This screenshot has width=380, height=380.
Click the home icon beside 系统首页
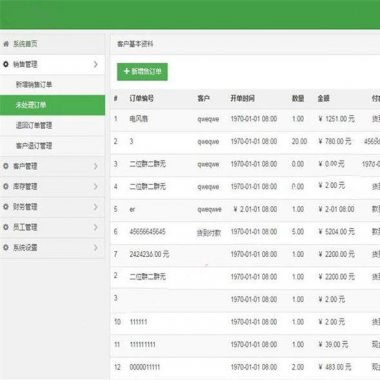tap(6, 44)
